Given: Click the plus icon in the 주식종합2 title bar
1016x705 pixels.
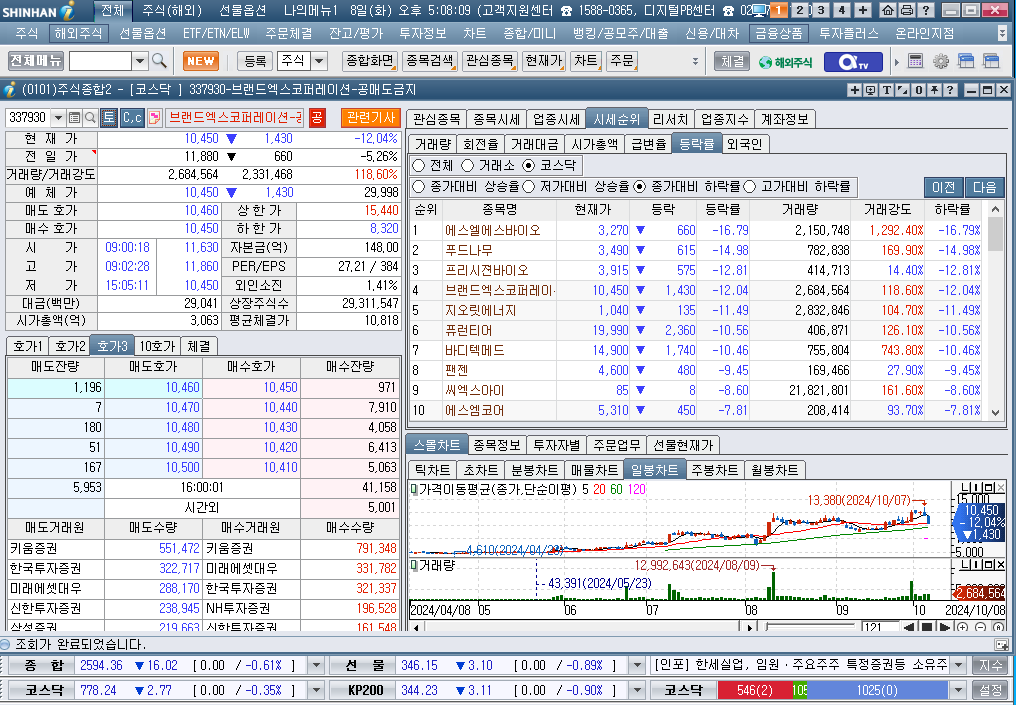Looking at the screenshot, I should click(x=855, y=90).
